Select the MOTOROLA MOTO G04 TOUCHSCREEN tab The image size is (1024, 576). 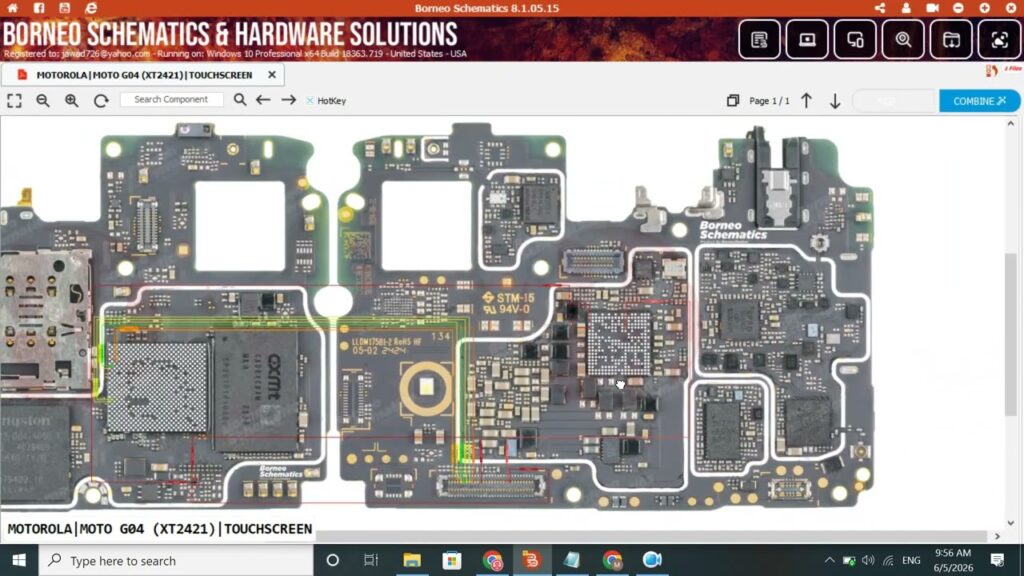144,75
